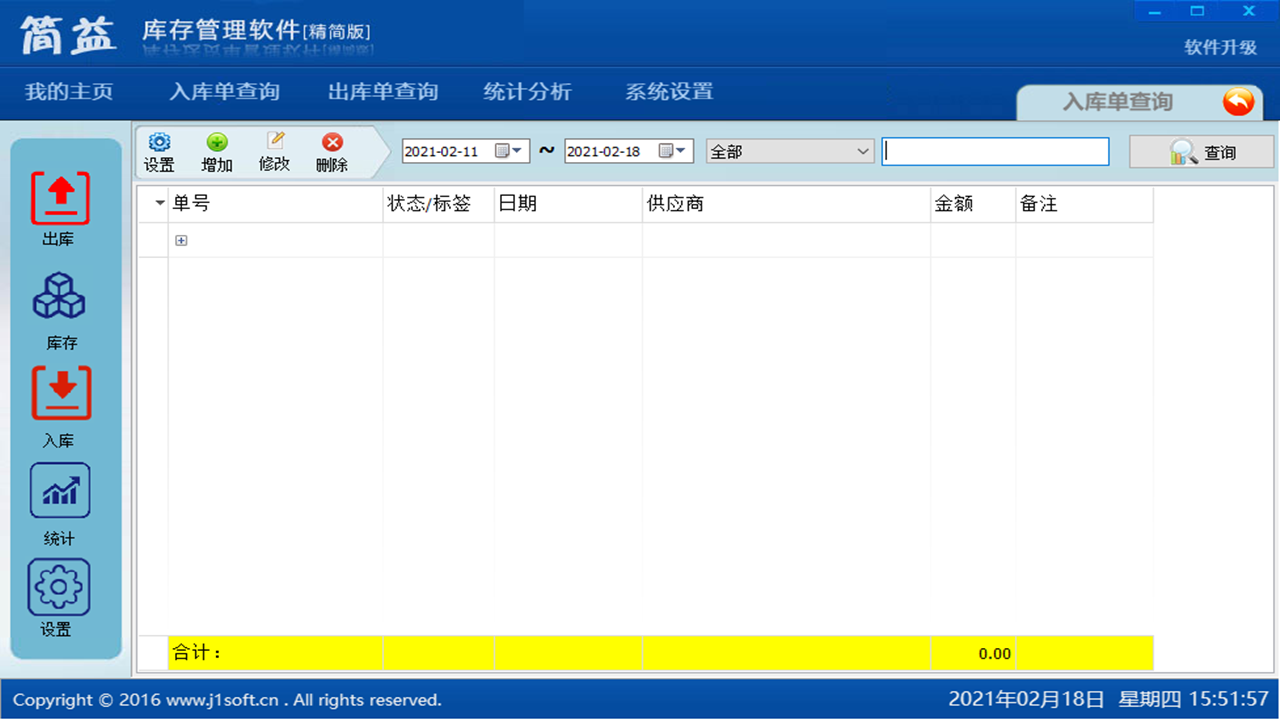Expand the row using the plus sign
1280x720 pixels.
[181, 240]
